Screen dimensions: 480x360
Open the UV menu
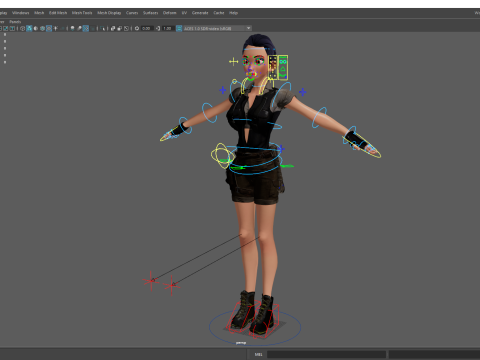click(x=184, y=13)
